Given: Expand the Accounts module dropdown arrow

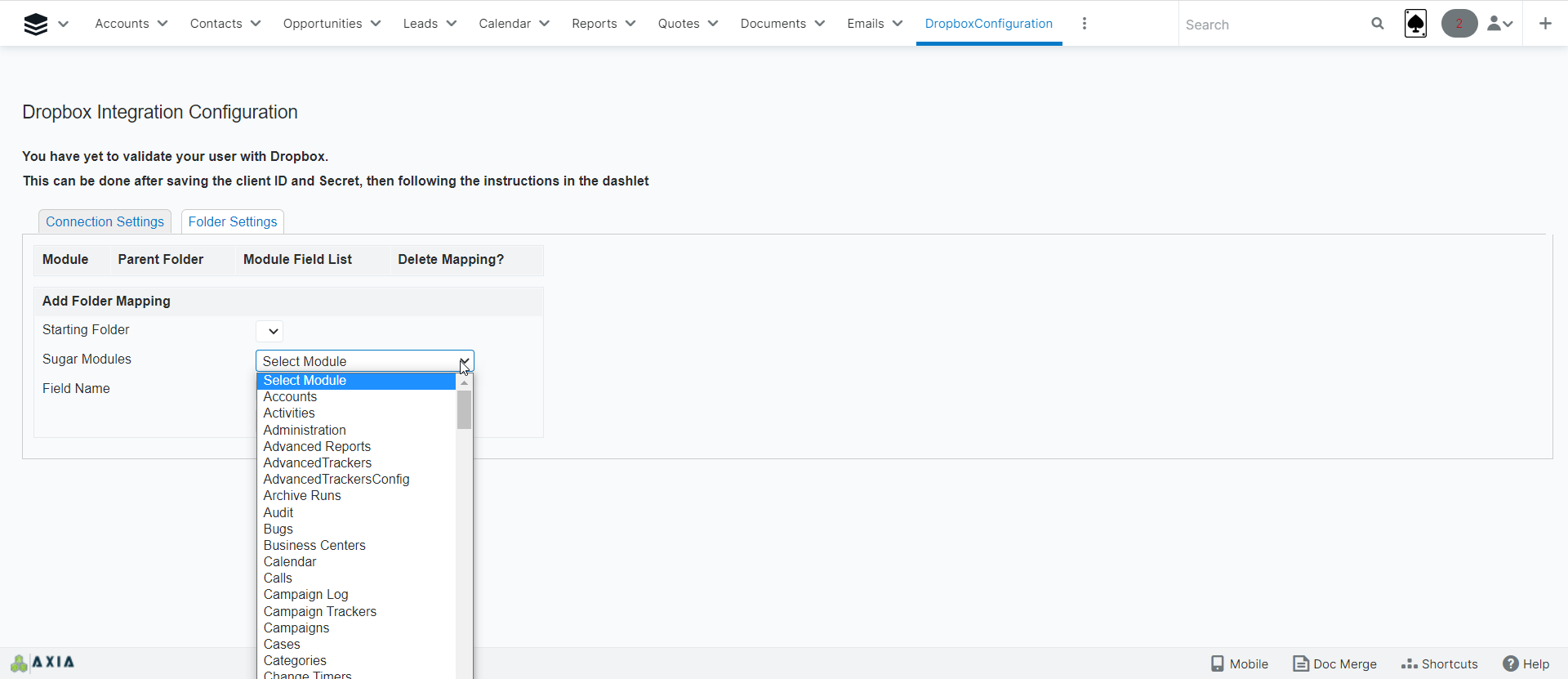Looking at the screenshot, I should (163, 24).
